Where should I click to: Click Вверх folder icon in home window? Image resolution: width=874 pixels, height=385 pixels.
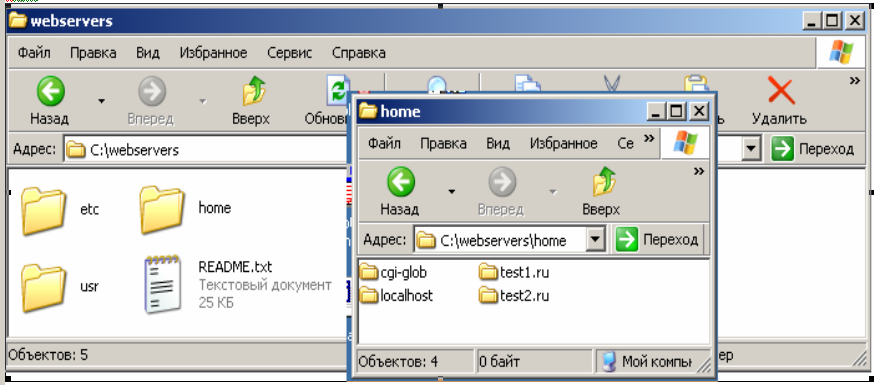coord(603,183)
